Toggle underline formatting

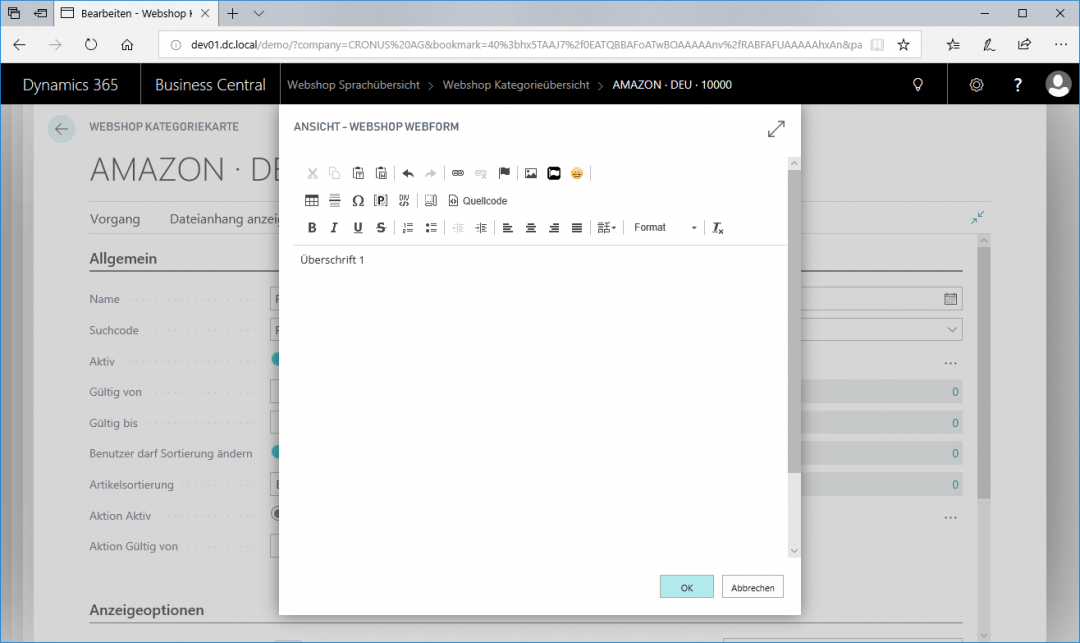pos(358,228)
